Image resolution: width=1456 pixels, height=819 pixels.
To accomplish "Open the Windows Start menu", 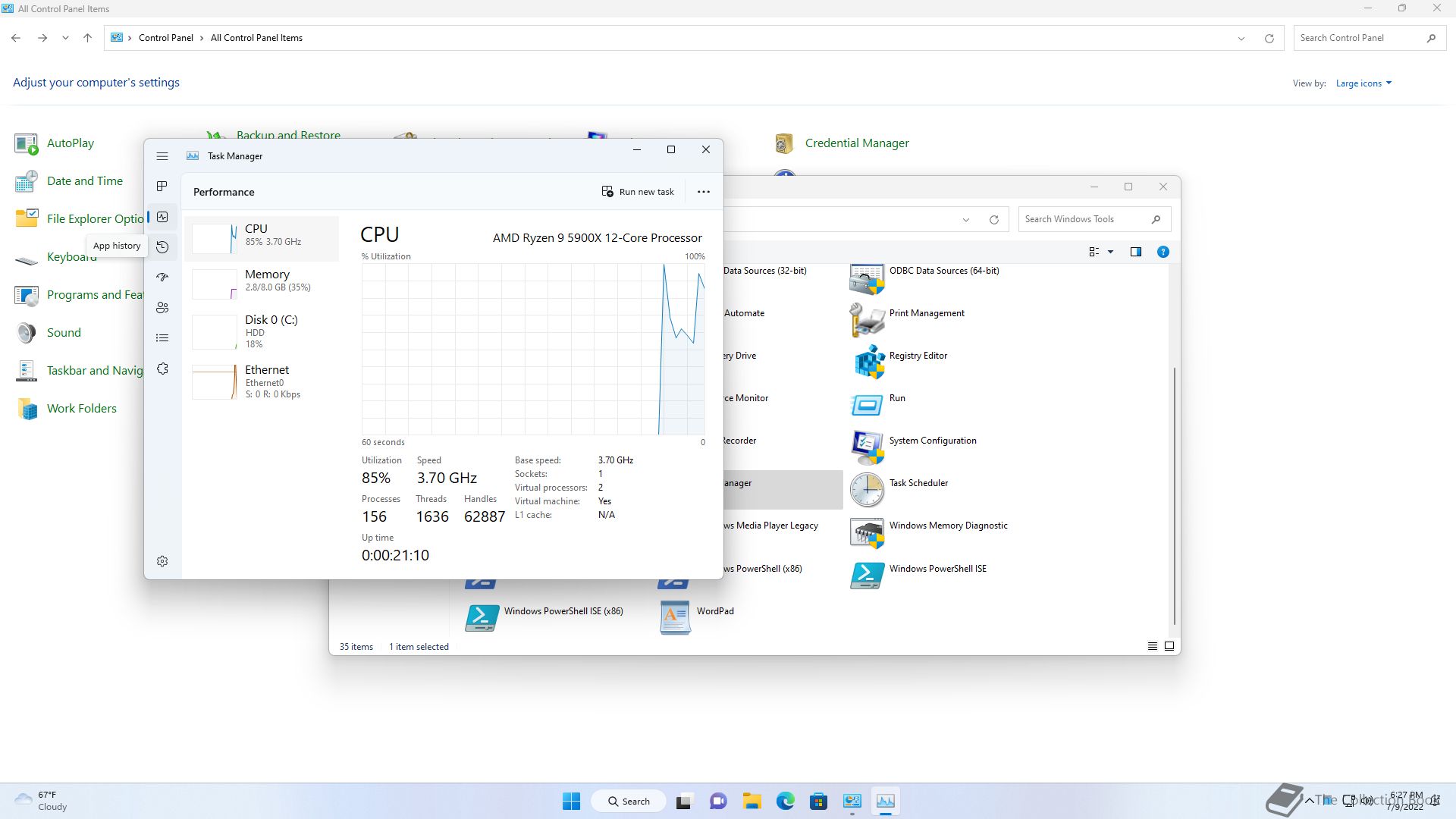I will 572,801.
